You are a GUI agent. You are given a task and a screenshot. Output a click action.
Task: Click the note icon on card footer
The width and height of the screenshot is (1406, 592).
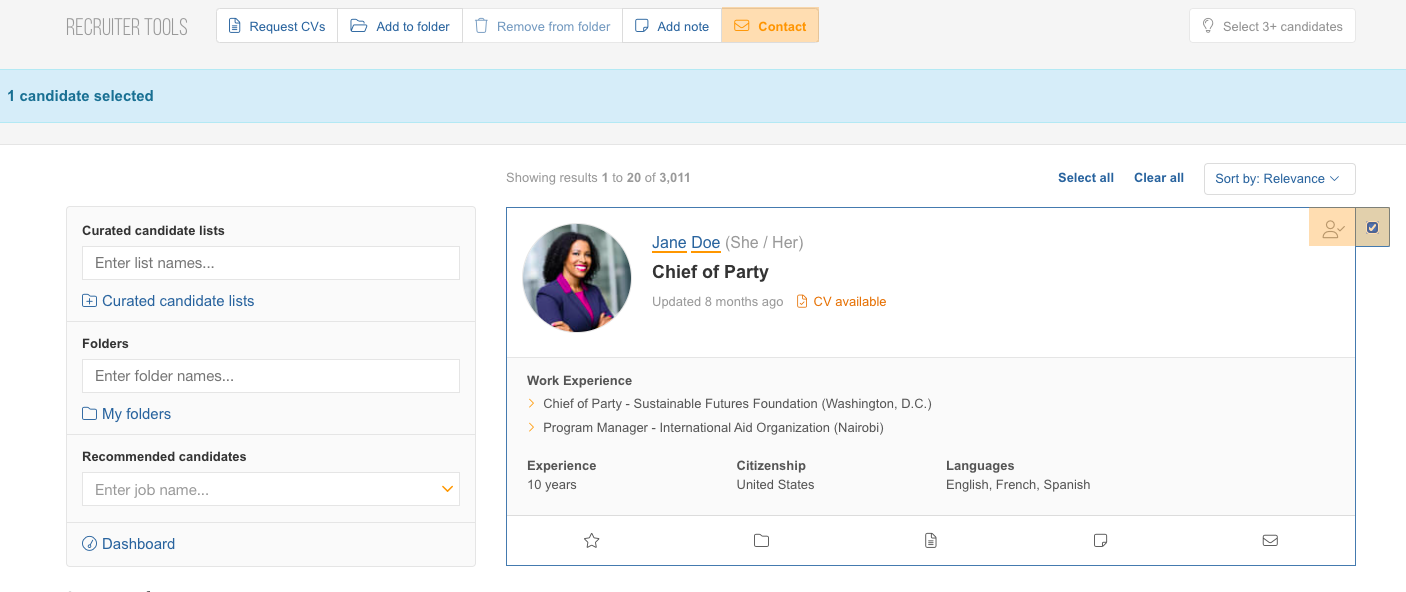click(x=1101, y=541)
